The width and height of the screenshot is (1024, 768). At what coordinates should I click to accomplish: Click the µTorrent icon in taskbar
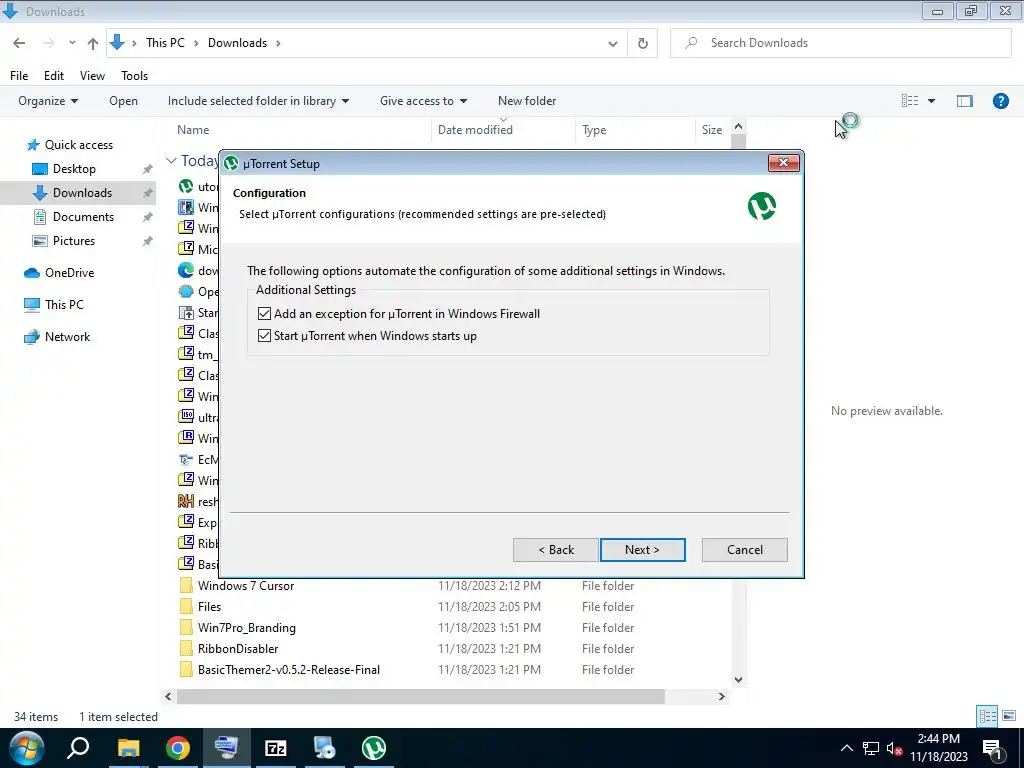374,748
